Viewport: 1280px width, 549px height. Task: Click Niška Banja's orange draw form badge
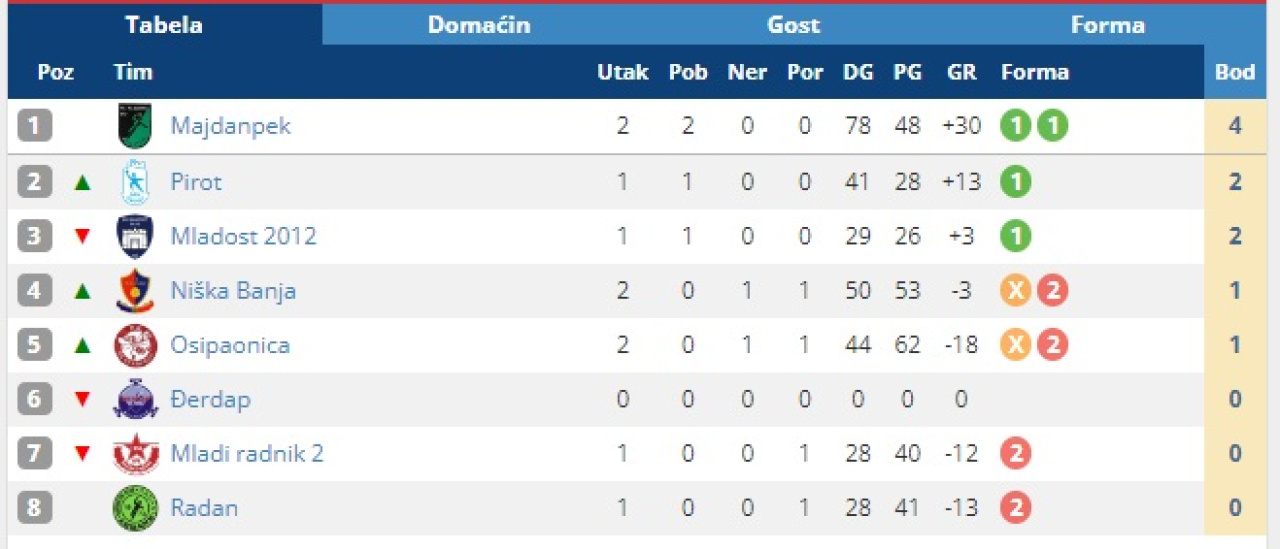pyautogui.click(x=1015, y=291)
